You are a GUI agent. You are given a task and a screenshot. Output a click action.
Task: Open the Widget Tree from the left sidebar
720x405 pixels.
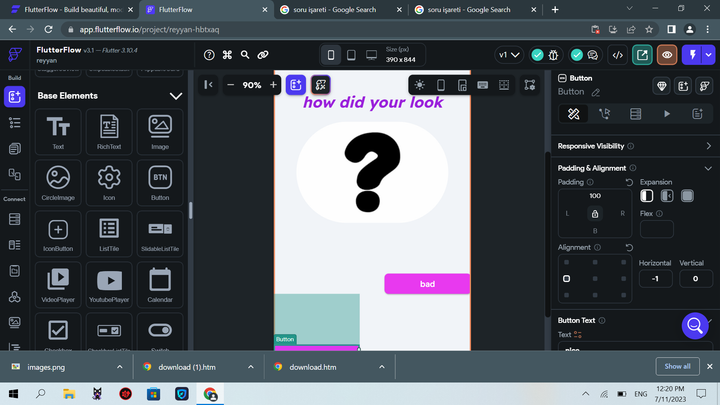(x=14, y=123)
